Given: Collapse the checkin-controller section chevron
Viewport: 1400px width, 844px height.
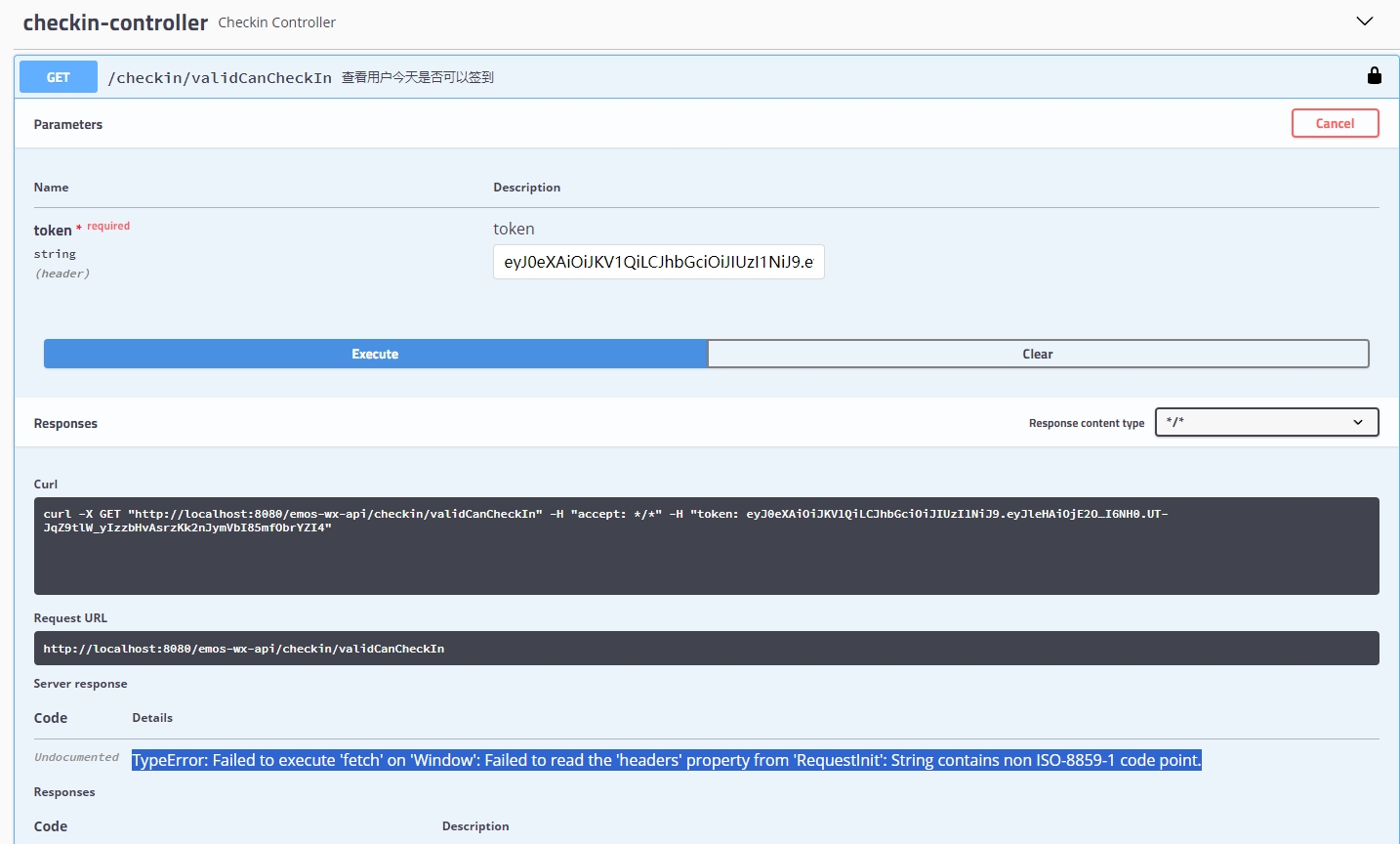Looking at the screenshot, I should point(1365,21).
